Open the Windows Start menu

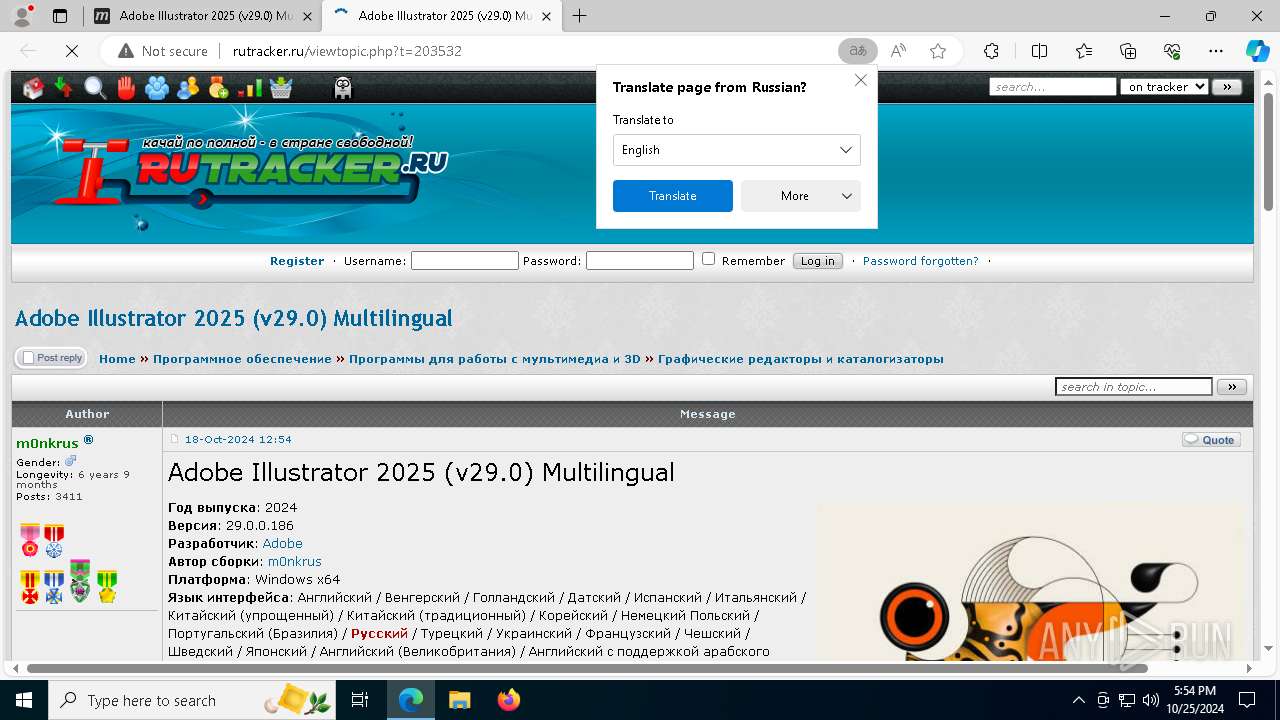tap(23, 700)
